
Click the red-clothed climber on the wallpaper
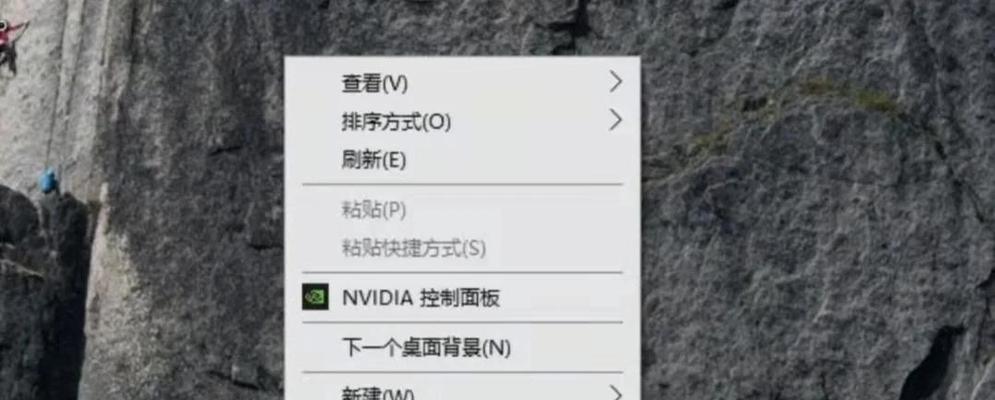pyautogui.click(x=10, y=41)
